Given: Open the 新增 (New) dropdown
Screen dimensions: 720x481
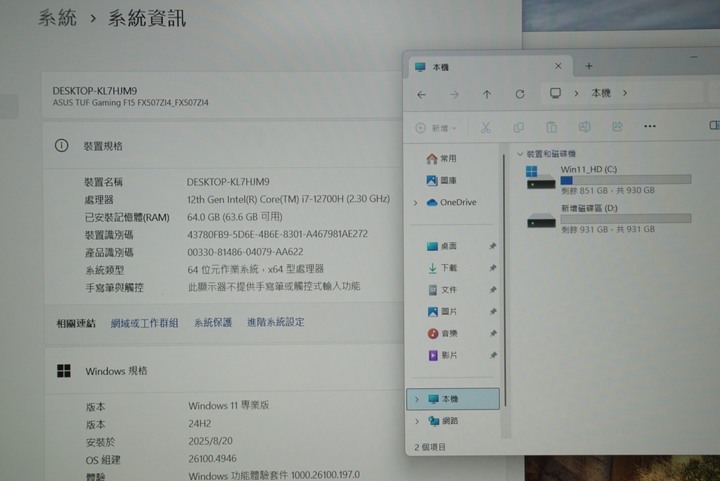Looking at the screenshot, I should [436, 128].
